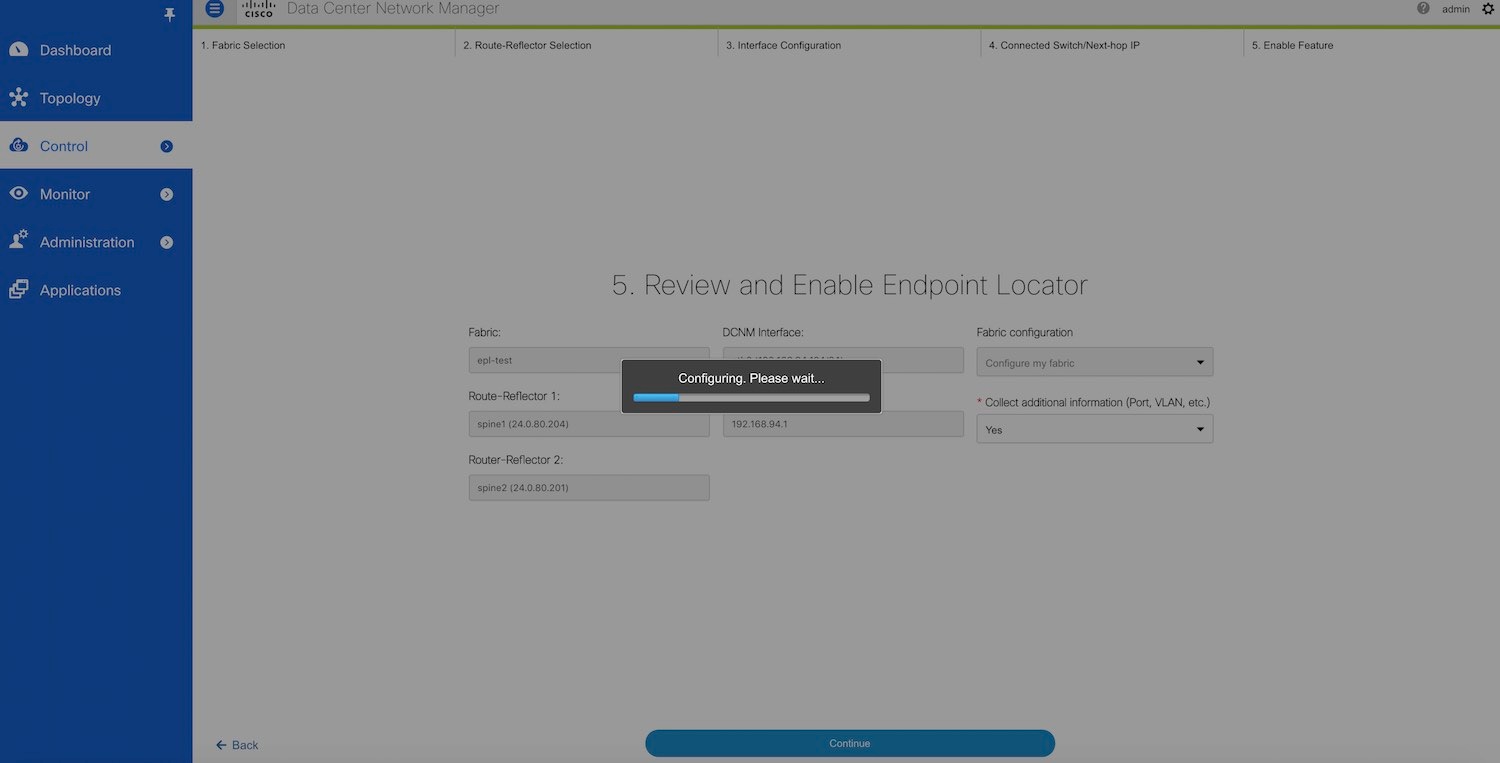Click the Continue button
The height and width of the screenshot is (763, 1500).
pyautogui.click(x=850, y=743)
